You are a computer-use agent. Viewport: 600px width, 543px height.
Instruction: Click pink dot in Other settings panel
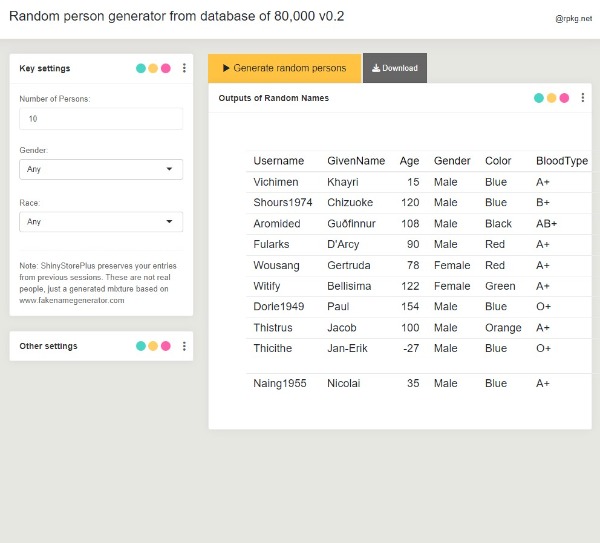tap(165, 346)
